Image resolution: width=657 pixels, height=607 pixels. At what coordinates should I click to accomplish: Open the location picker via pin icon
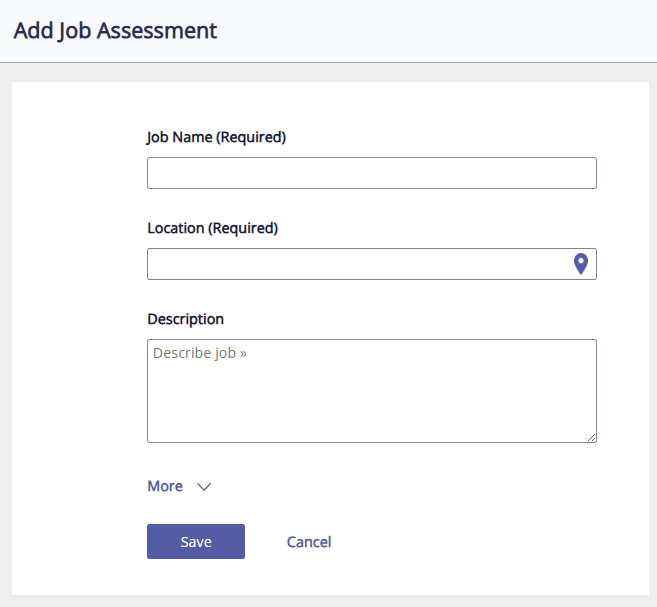(580, 264)
